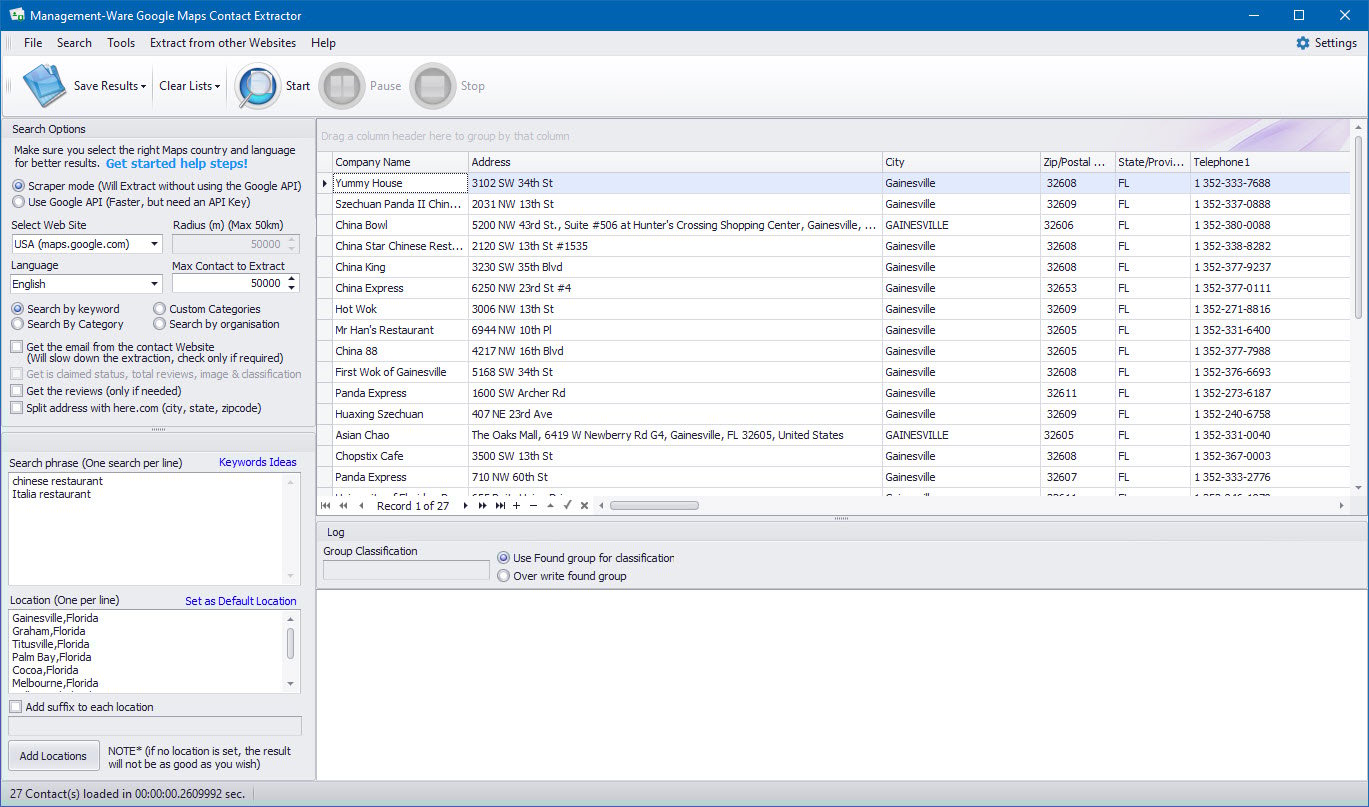Enable Get the reviews checkbox
Viewport: 1369px width, 807px height.
17,391
